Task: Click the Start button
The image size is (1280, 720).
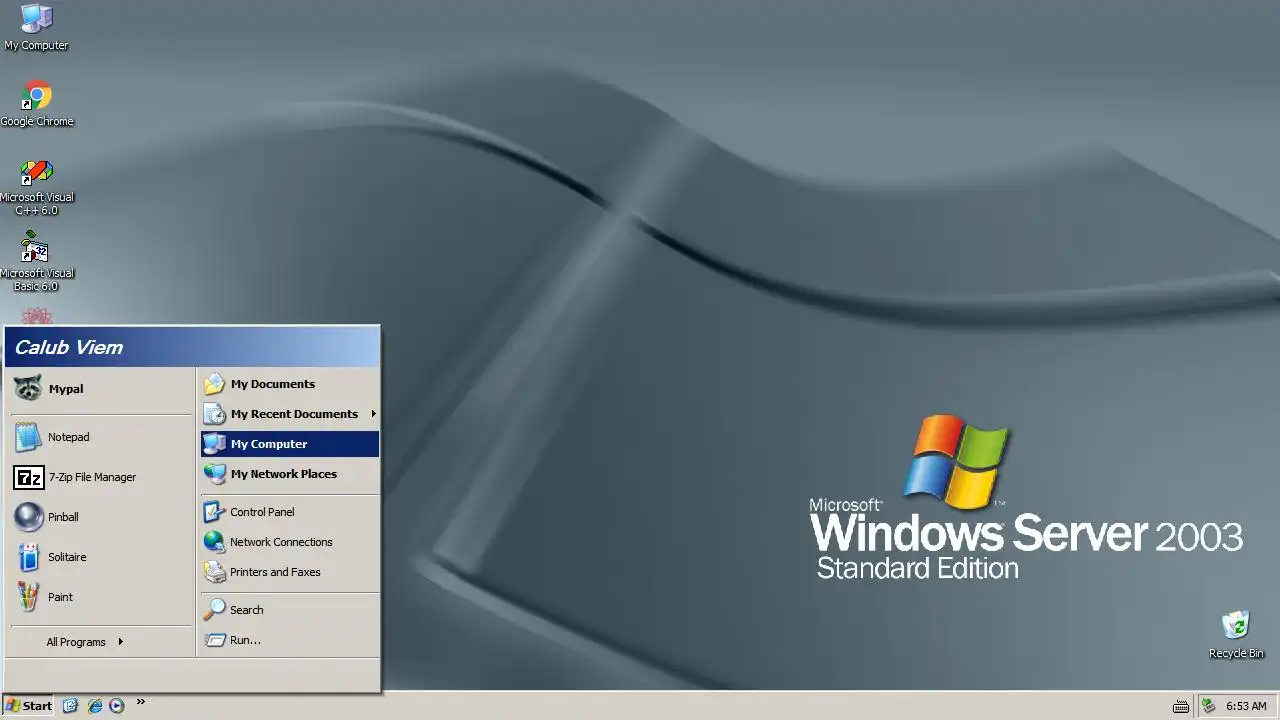Action: [x=28, y=705]
